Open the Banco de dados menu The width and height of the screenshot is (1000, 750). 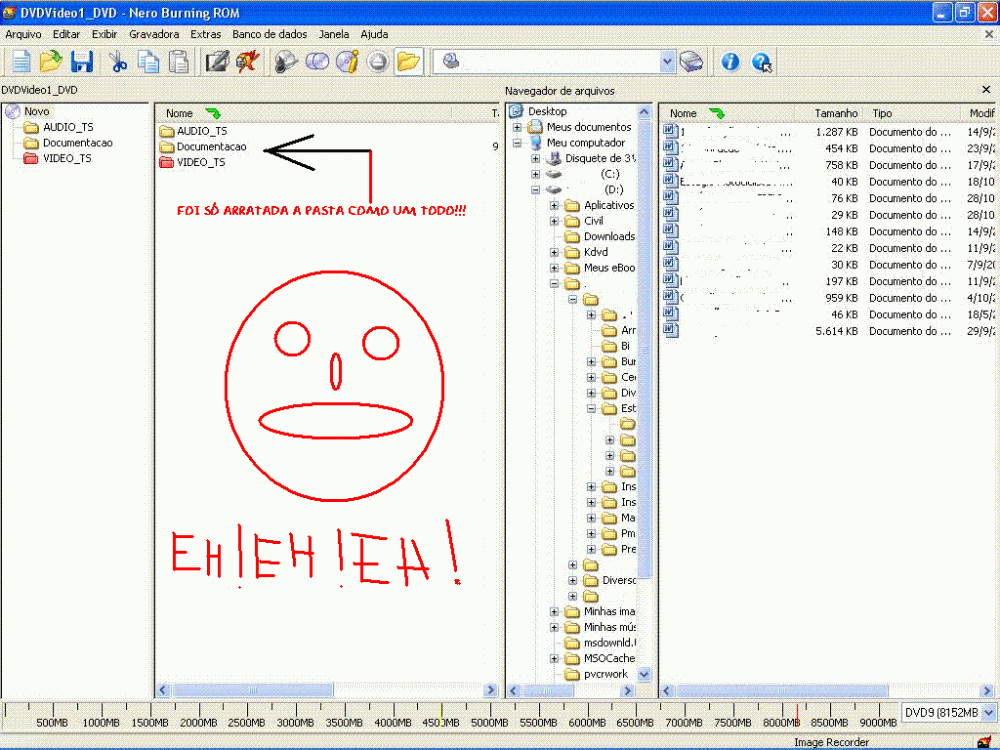pos(269,34)
